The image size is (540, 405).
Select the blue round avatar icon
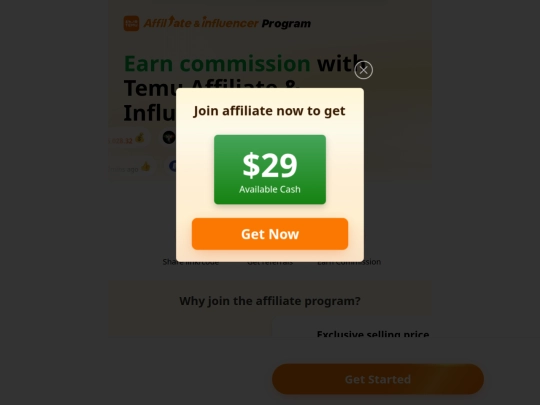tap(173, 166)
